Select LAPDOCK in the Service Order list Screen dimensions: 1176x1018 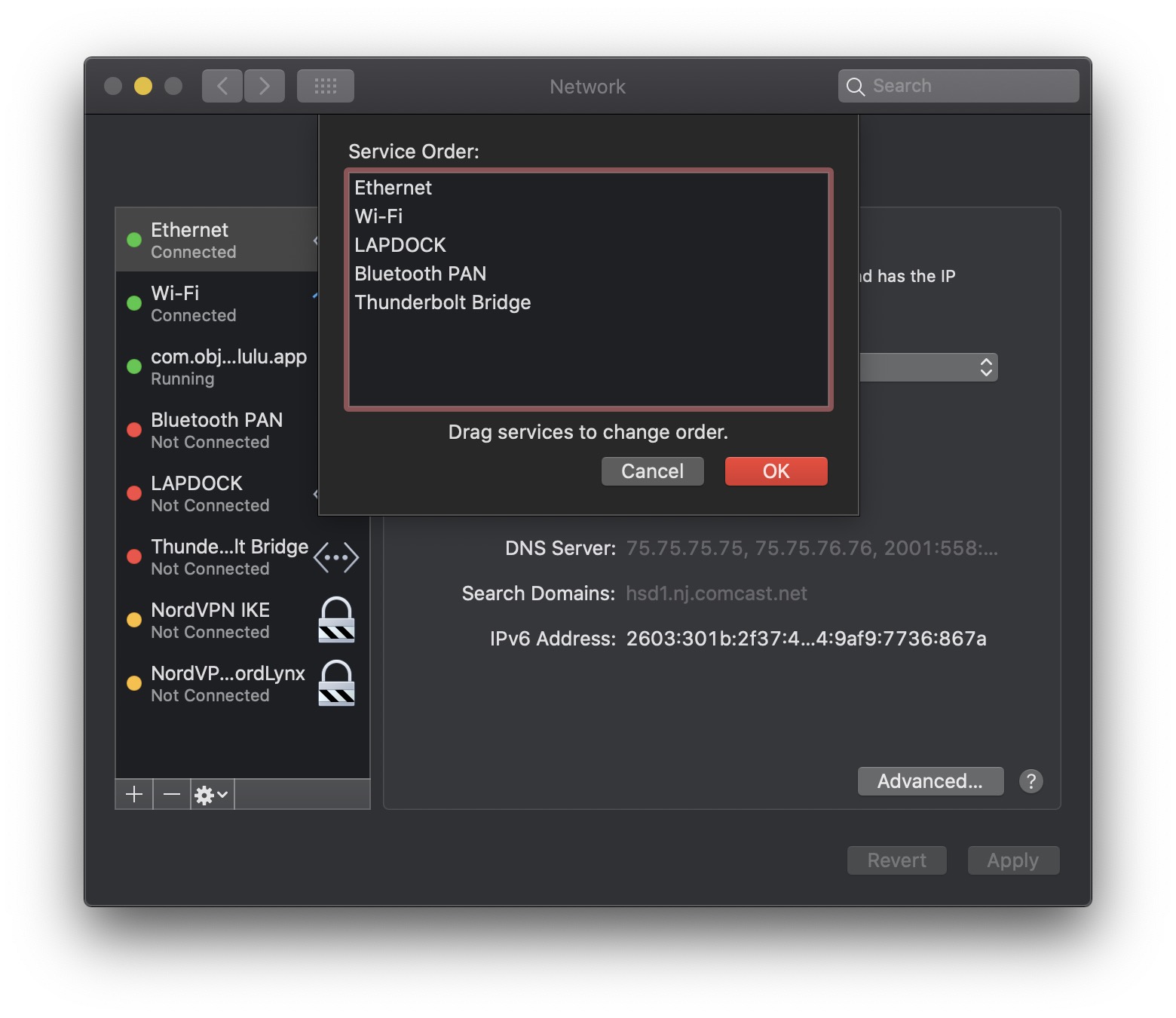(400, 245)
